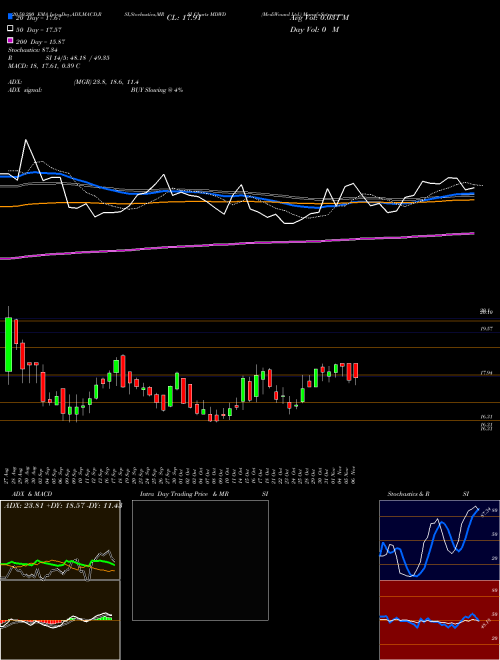The width and height of the screenshot is (500, 660).
Task: Click the magenta 200 Day legend swatch
Action: [x=11, y=40]
